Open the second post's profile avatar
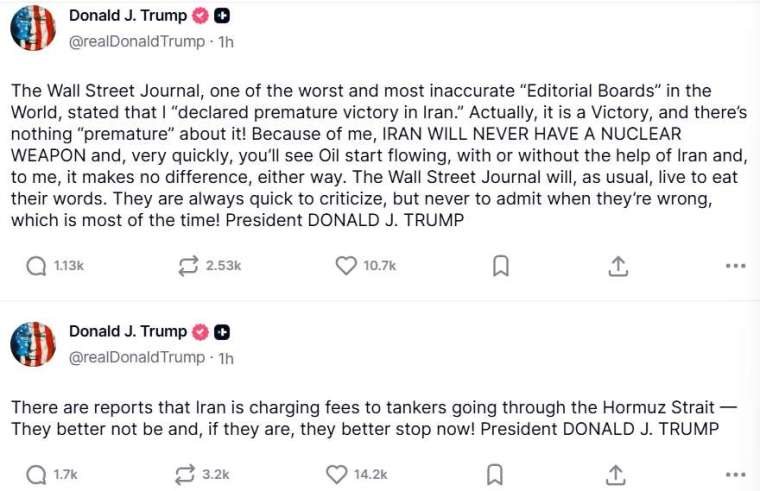This screenshot has width=760, height=491. tap(33, 344)
